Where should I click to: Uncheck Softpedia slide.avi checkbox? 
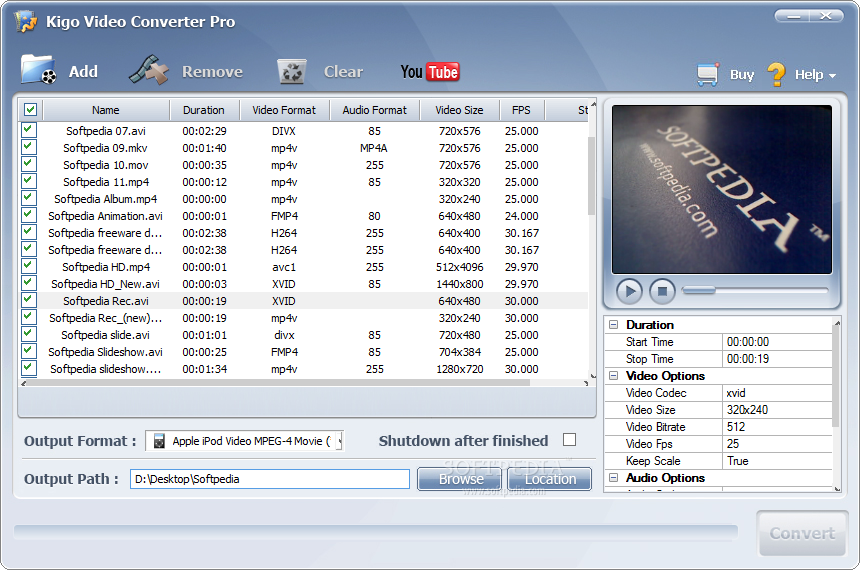(x=29, y=334)
